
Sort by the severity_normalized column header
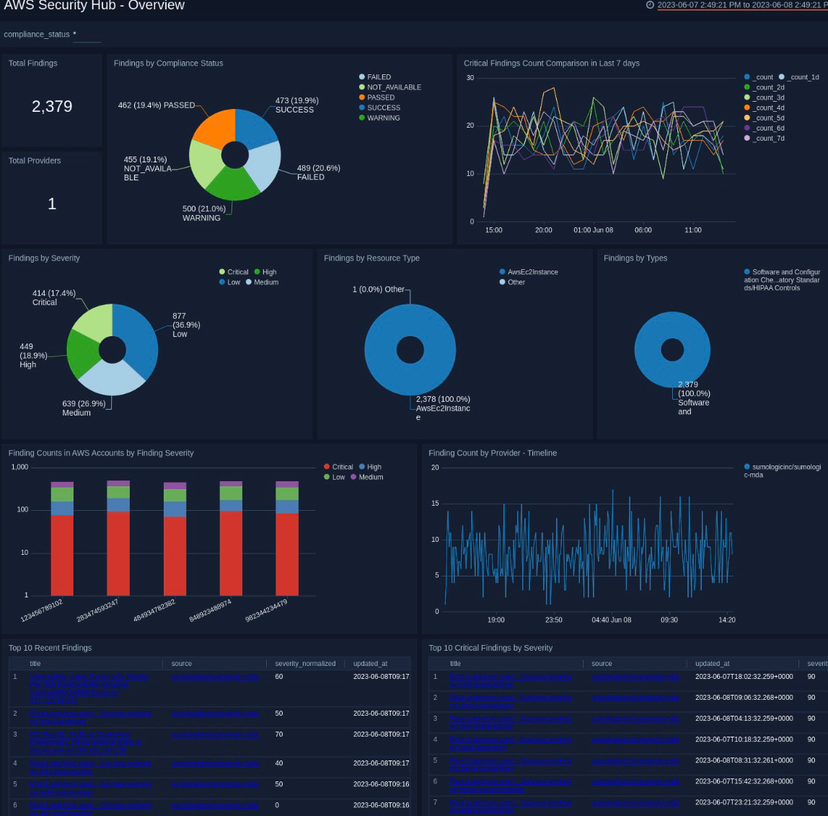pos(305,663)
